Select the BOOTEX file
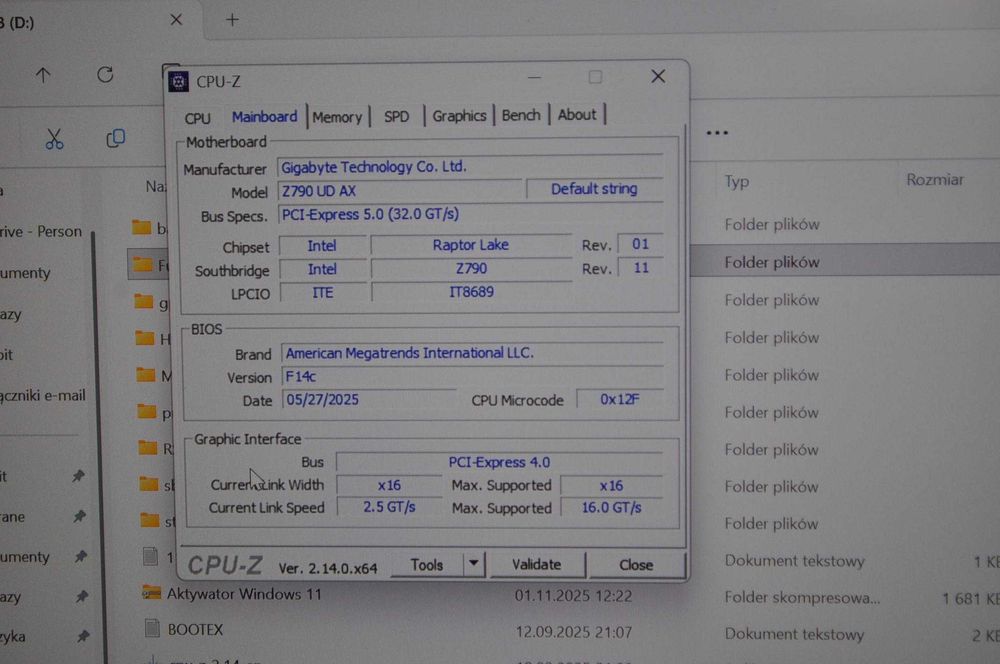Image resolution: width=1000 pixels, height=664 pixels. 195,630
